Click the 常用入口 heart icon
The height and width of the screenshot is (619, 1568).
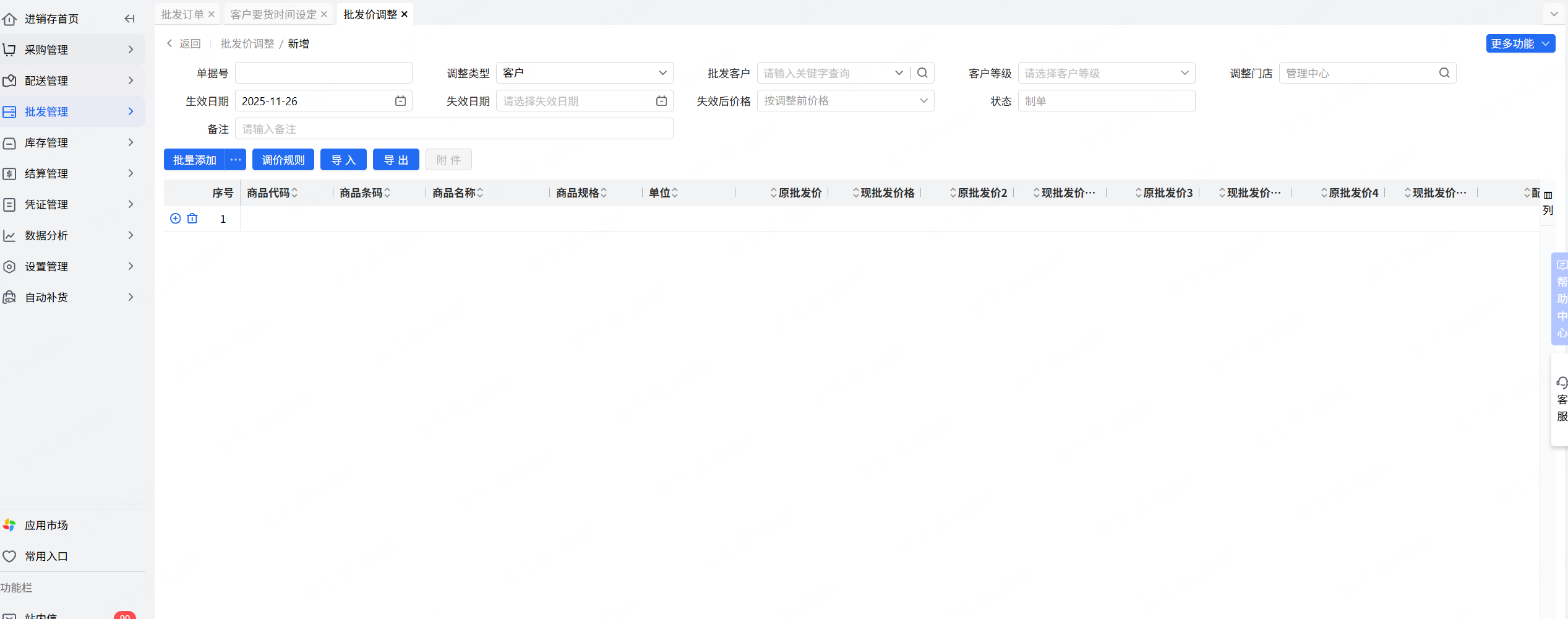[9, 556]
